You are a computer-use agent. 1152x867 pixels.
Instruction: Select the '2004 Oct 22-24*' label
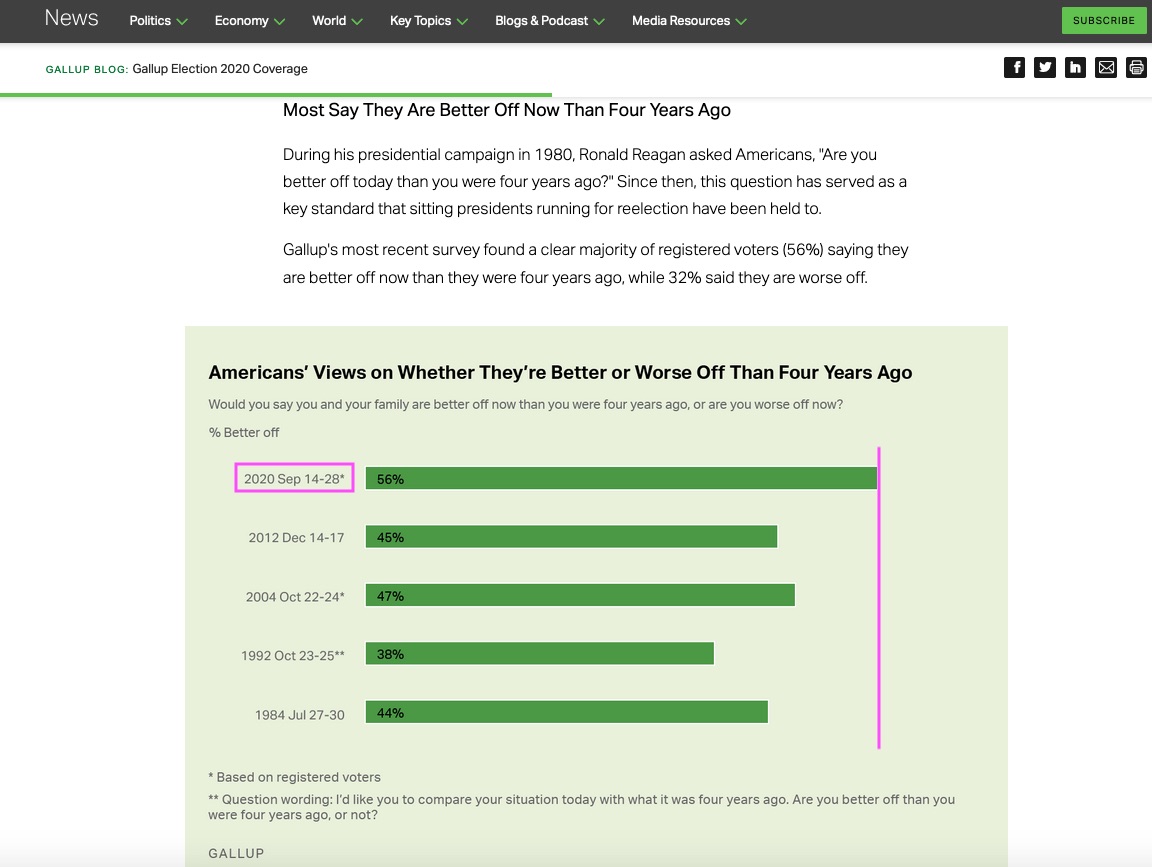pyautogui.click(x=295, y=597)
